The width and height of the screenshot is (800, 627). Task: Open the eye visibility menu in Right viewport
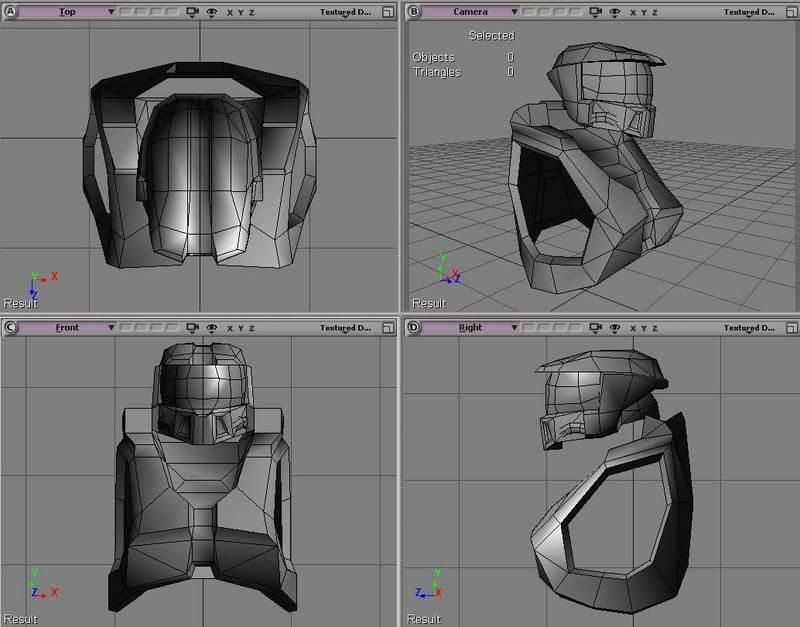click(615, 328)
